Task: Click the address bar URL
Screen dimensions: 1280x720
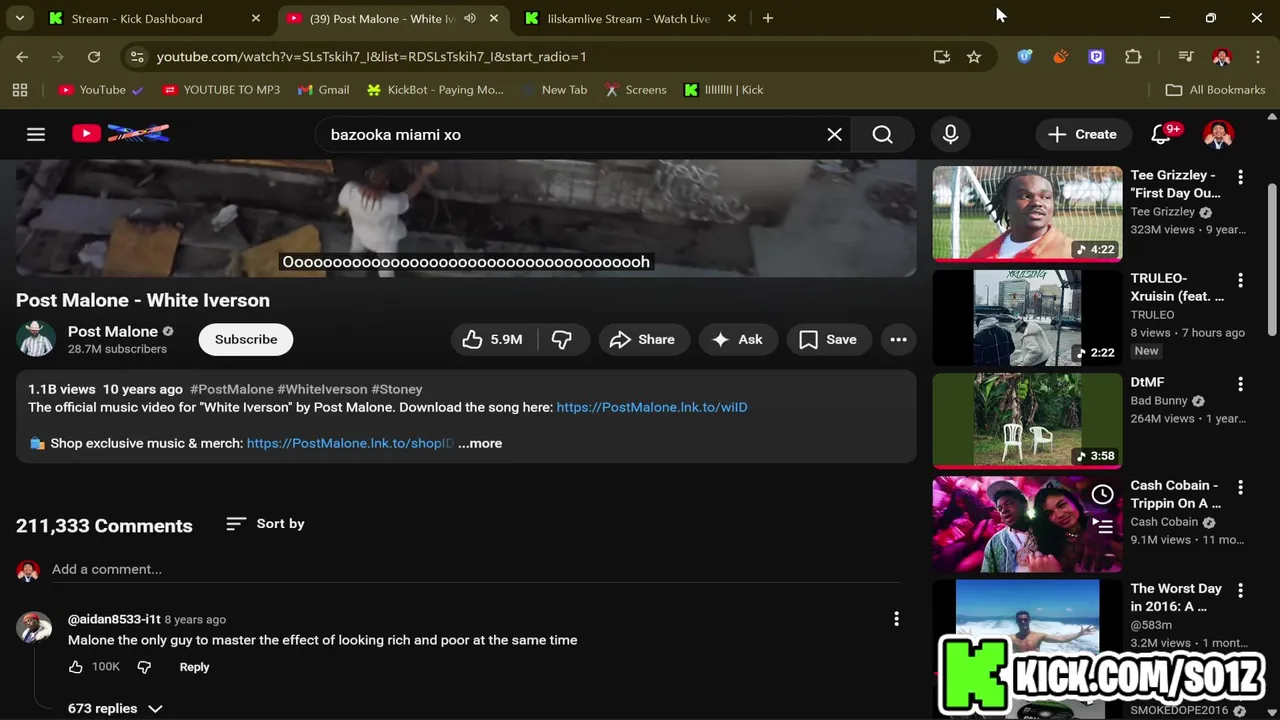Action: (x=371, y=57)
